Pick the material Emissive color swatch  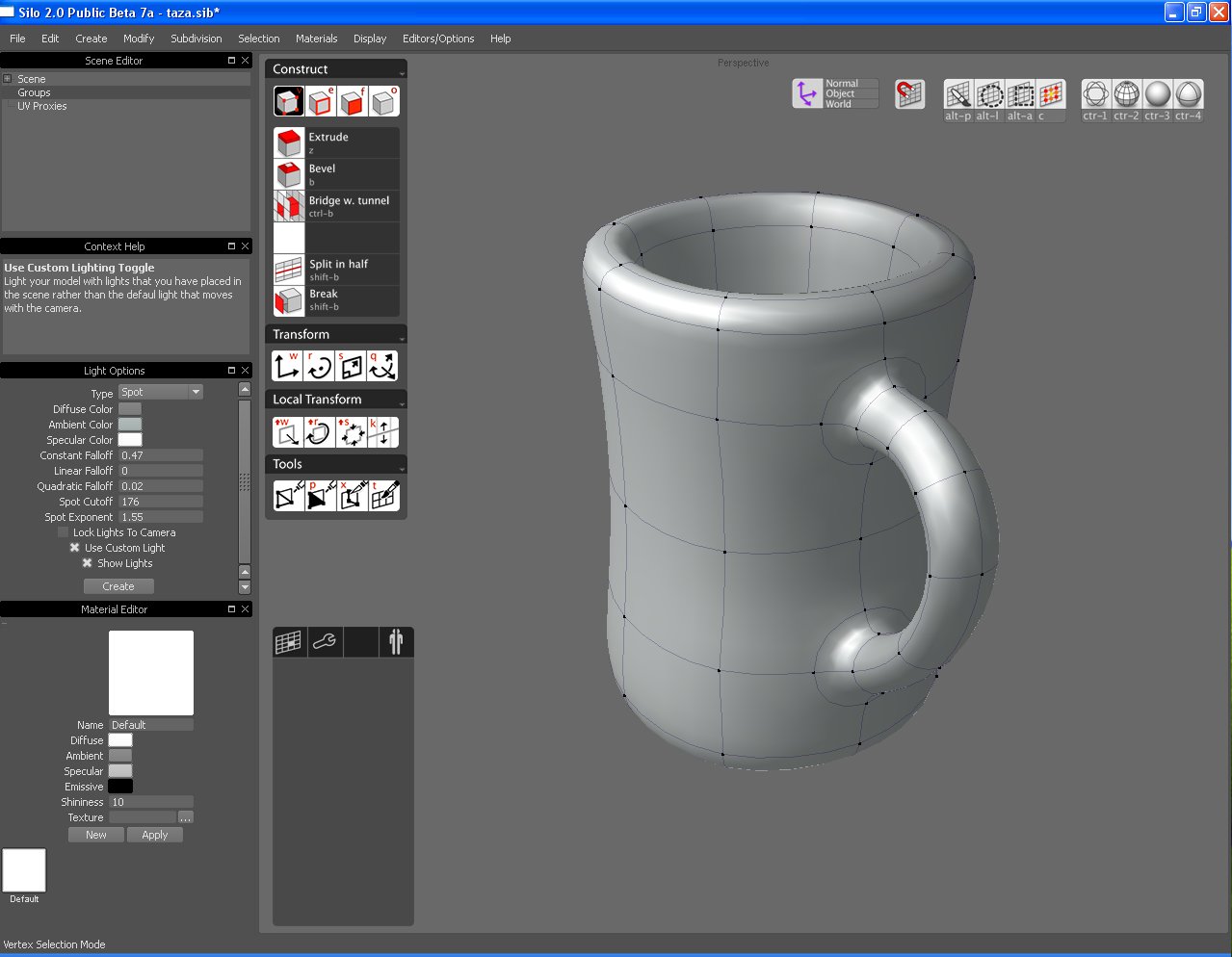[x=120, y=787]
